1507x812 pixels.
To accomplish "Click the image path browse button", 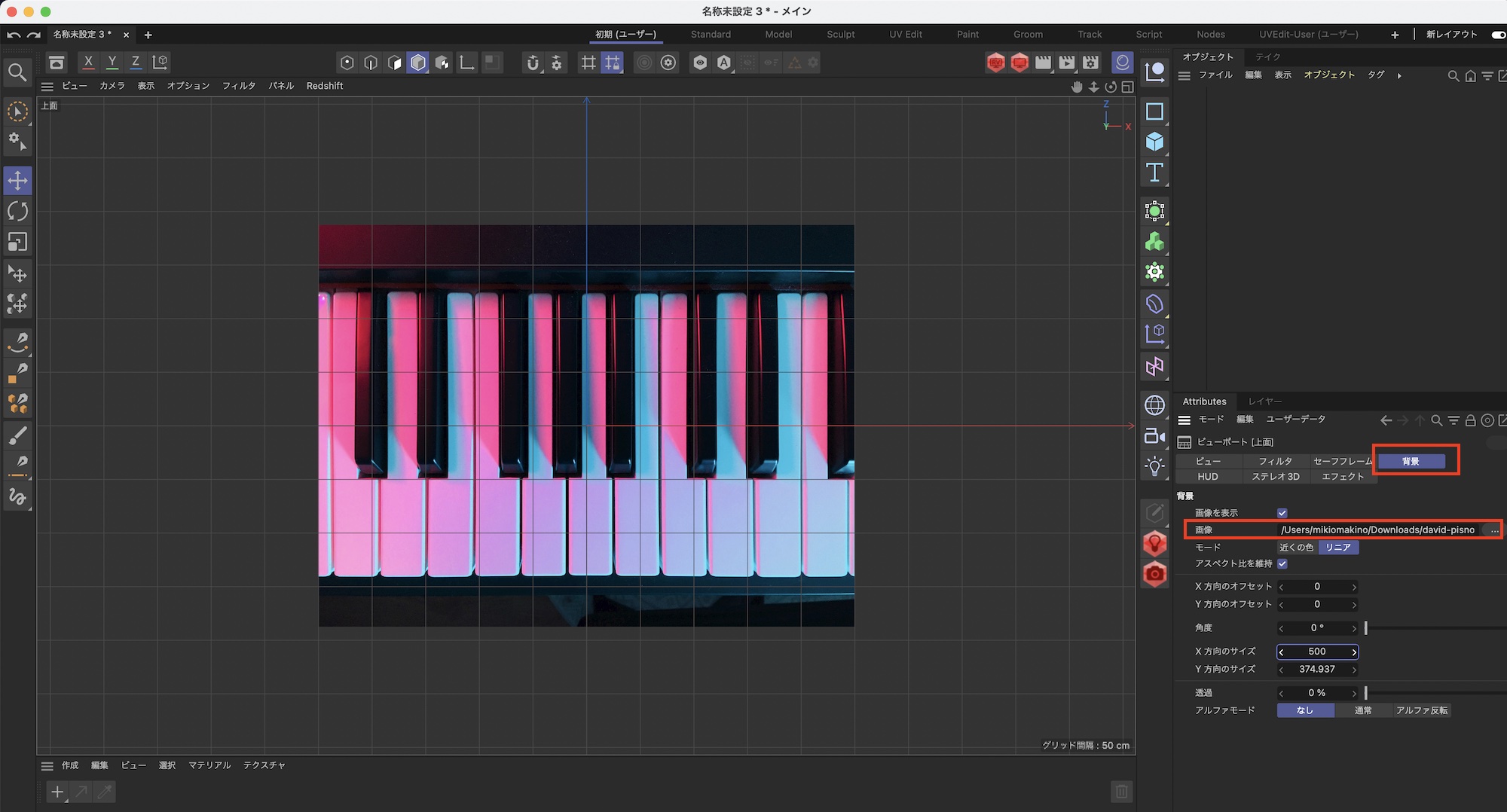I will click(x=1494, y=530).
